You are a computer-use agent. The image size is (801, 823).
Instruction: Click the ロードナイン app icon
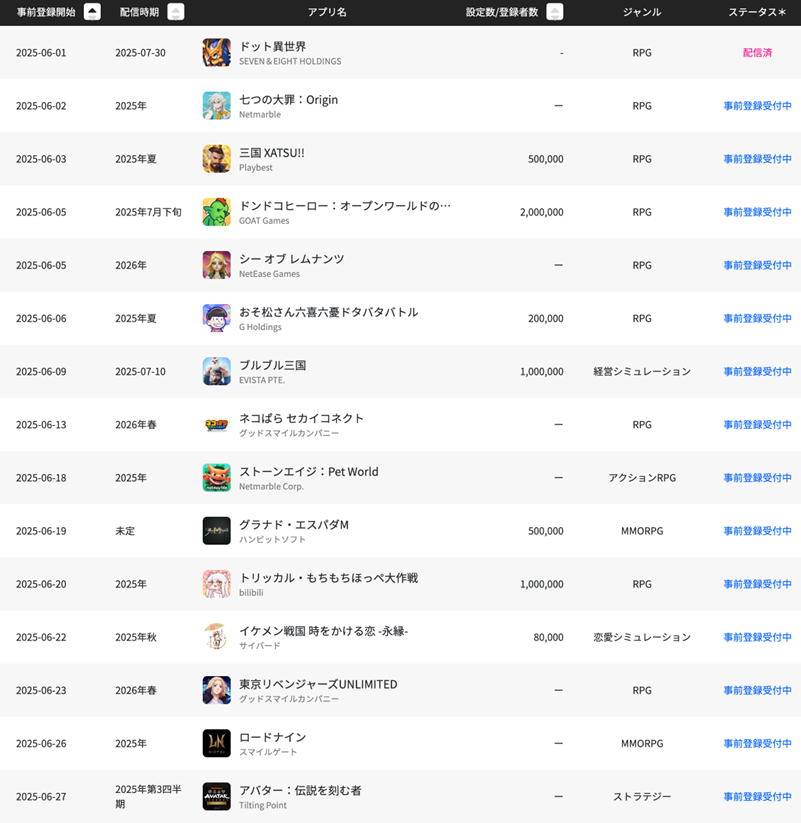pos(217,743)
